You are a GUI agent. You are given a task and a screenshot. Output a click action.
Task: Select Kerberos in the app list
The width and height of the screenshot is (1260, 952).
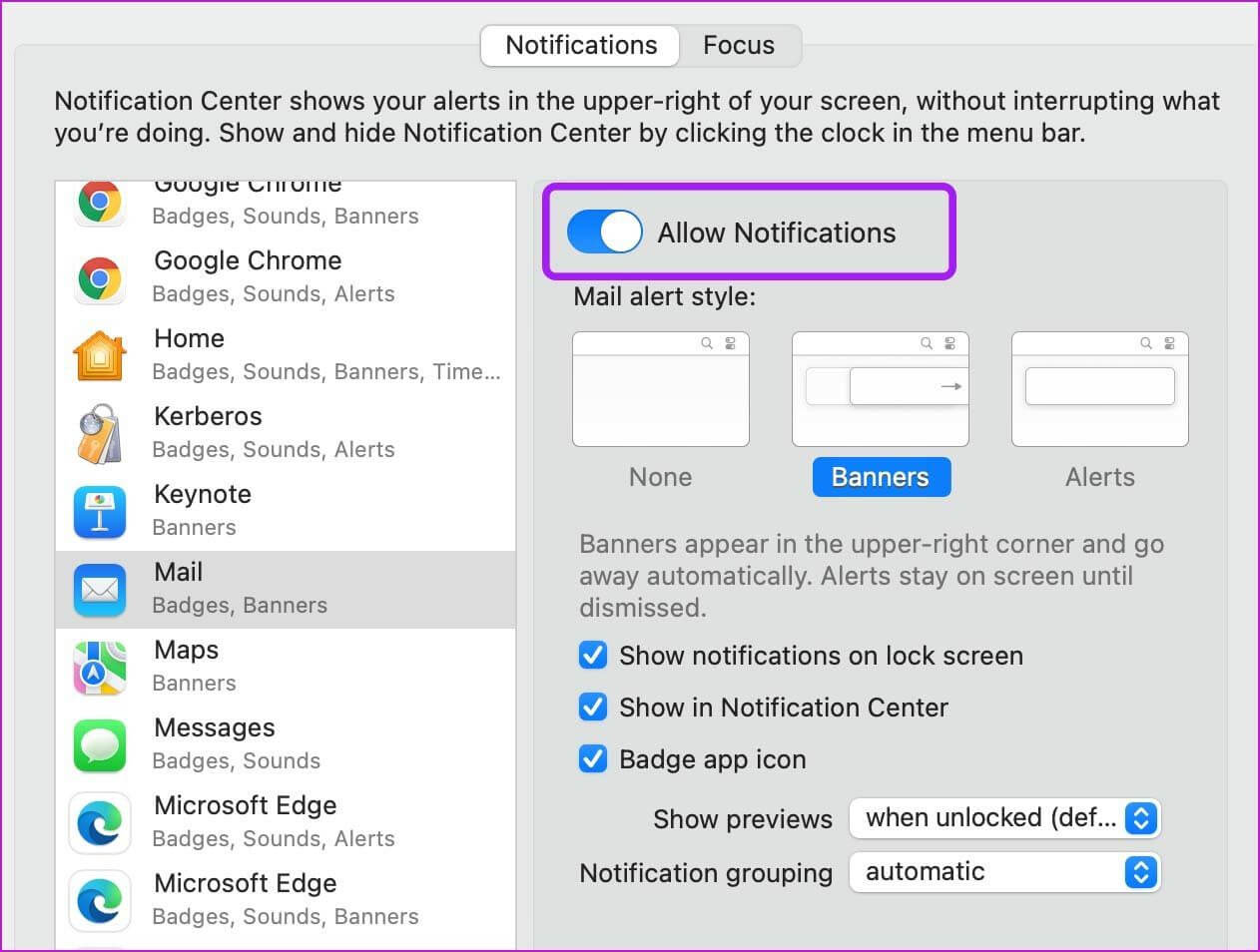[x=286, y=434]
